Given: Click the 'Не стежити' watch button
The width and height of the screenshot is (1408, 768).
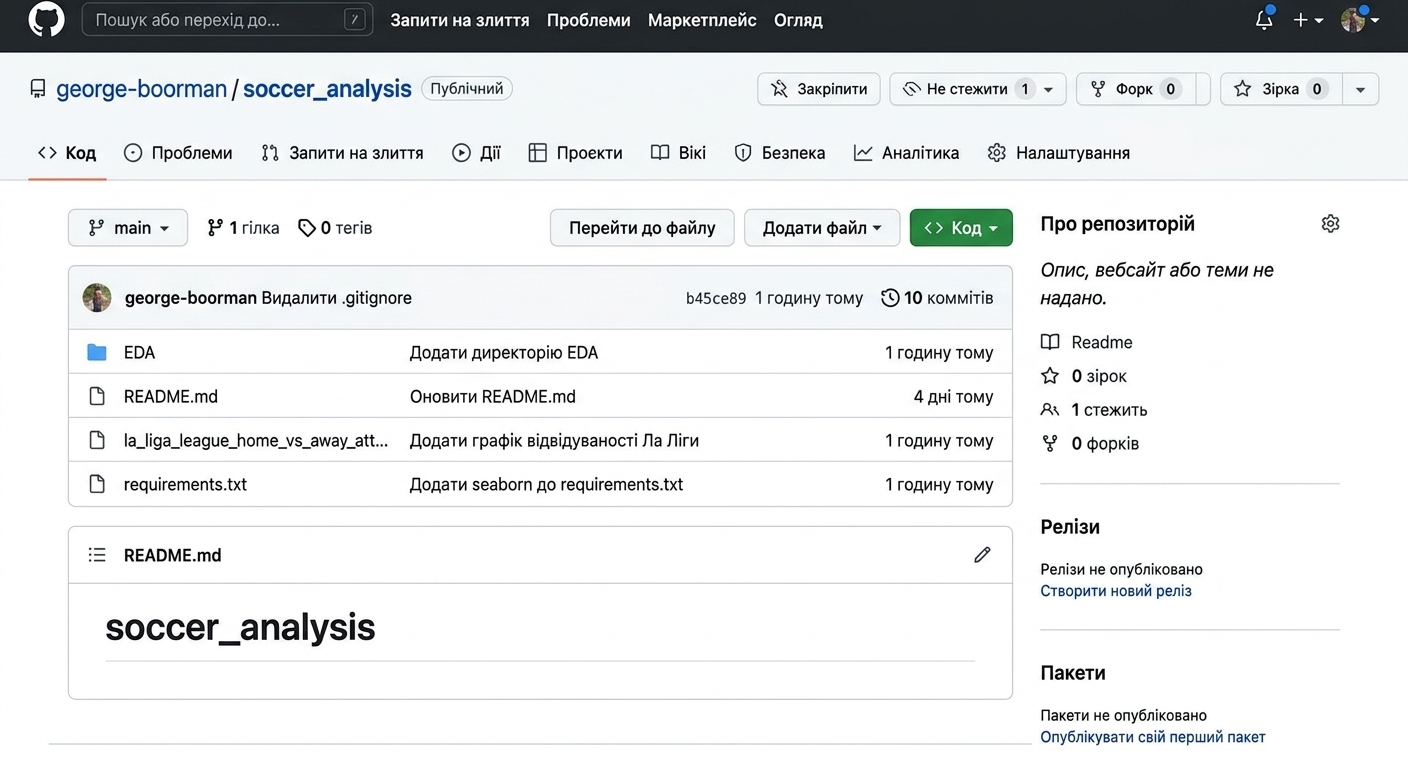Looking at the screenshot, I should tap(978, 89).
